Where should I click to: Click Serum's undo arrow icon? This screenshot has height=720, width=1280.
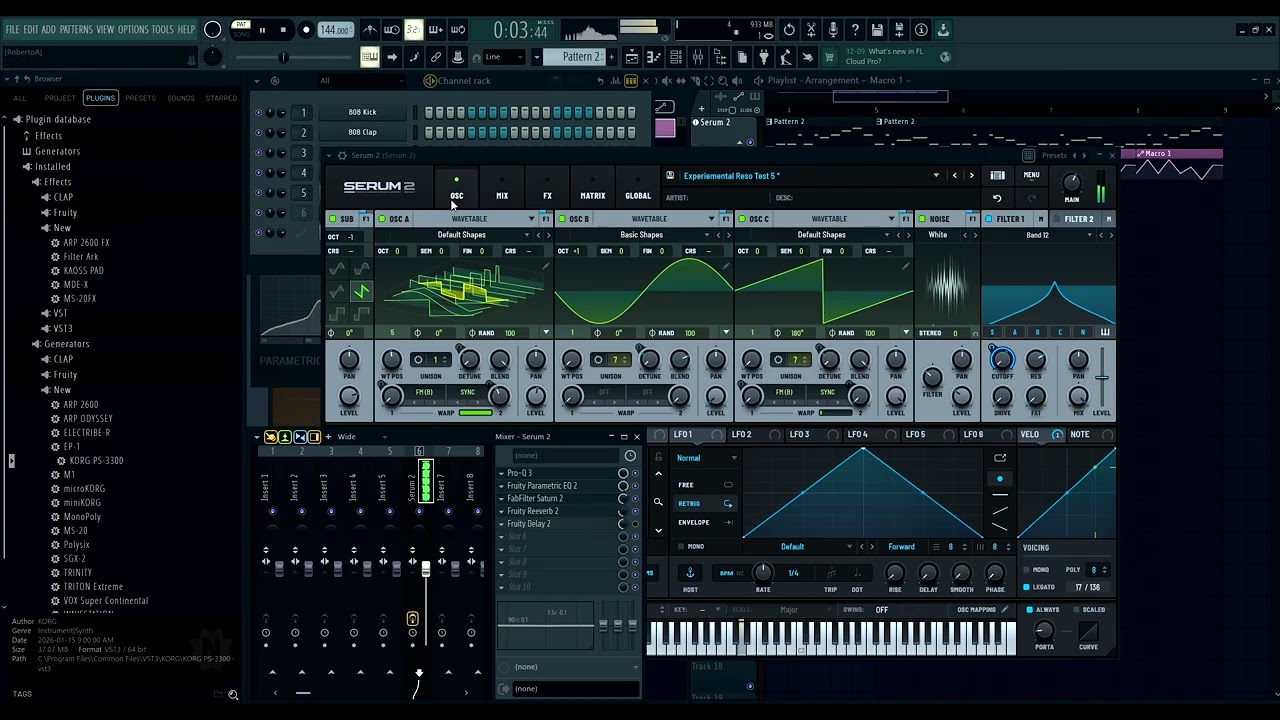pos(997,198)
